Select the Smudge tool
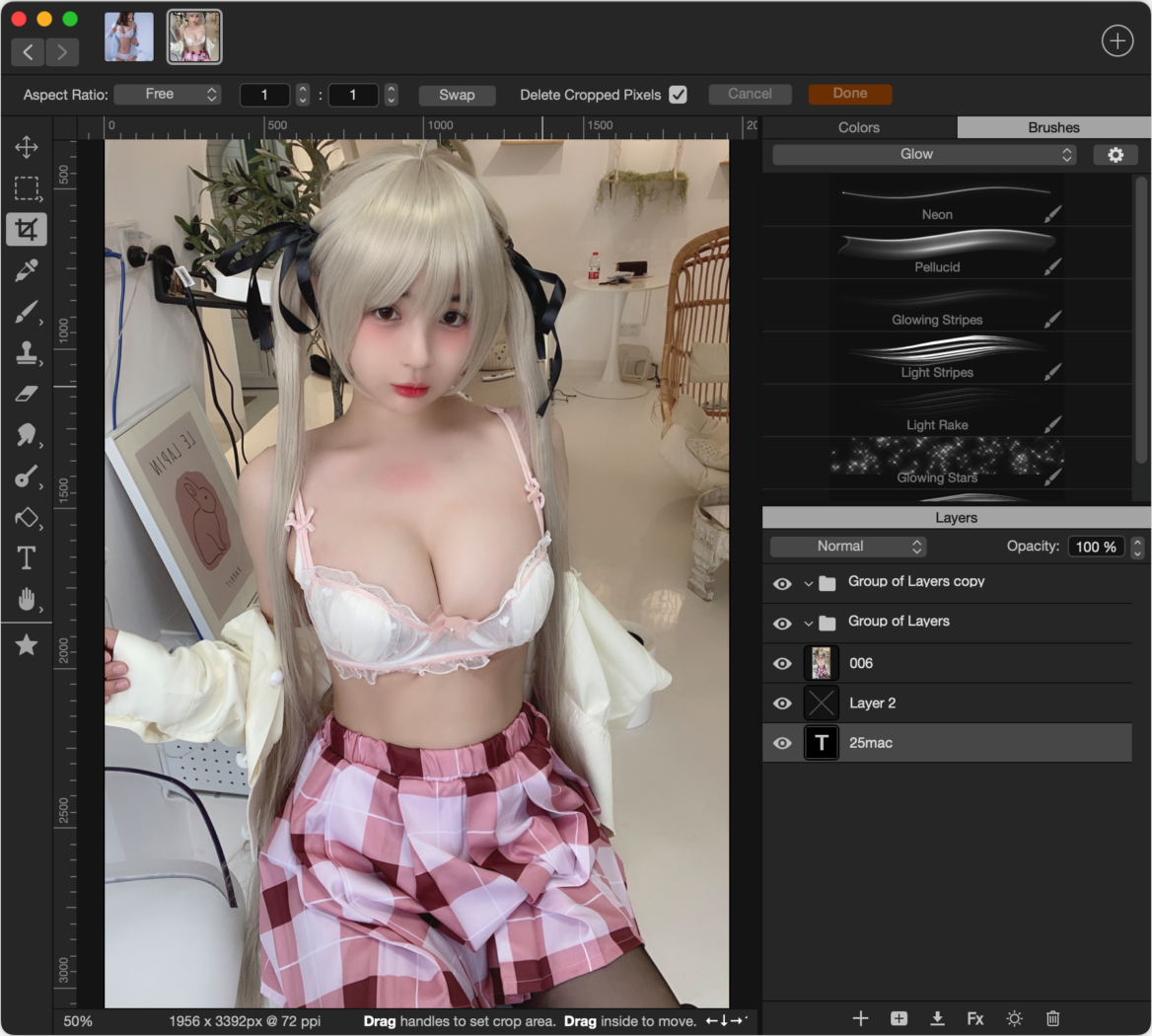1152x1036 pixels. [27, 436]
